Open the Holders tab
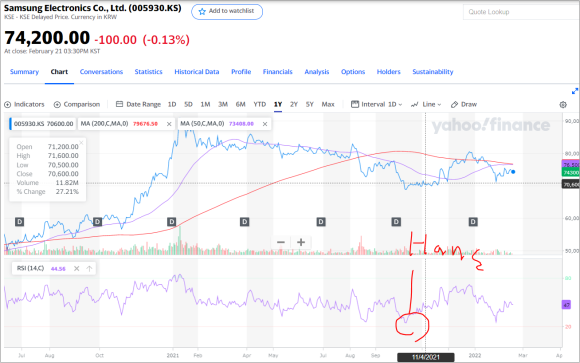580x363 pixels. pyautogui.click(x=388, y=72)
